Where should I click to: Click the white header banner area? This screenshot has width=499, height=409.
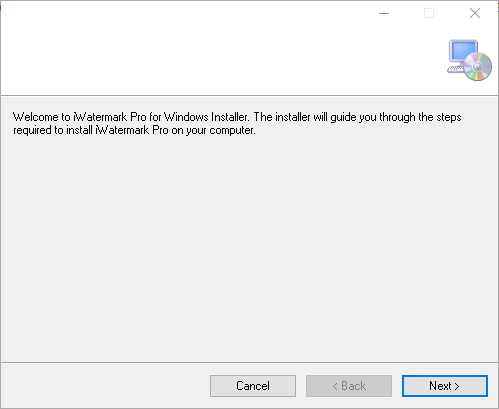coord(220,60)
